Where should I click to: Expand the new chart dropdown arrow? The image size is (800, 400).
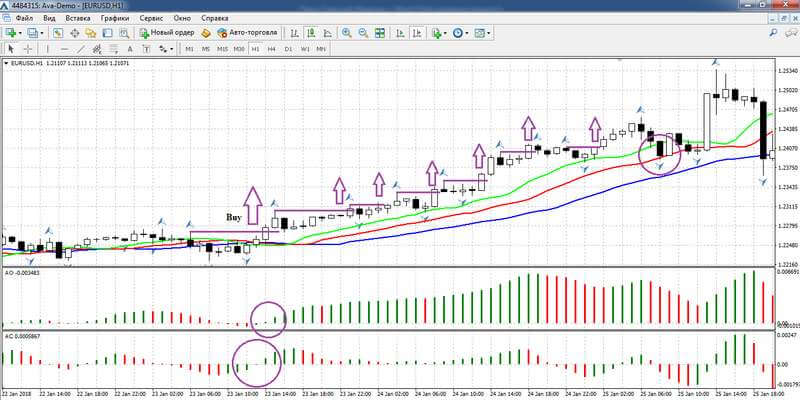click(20, 33)
